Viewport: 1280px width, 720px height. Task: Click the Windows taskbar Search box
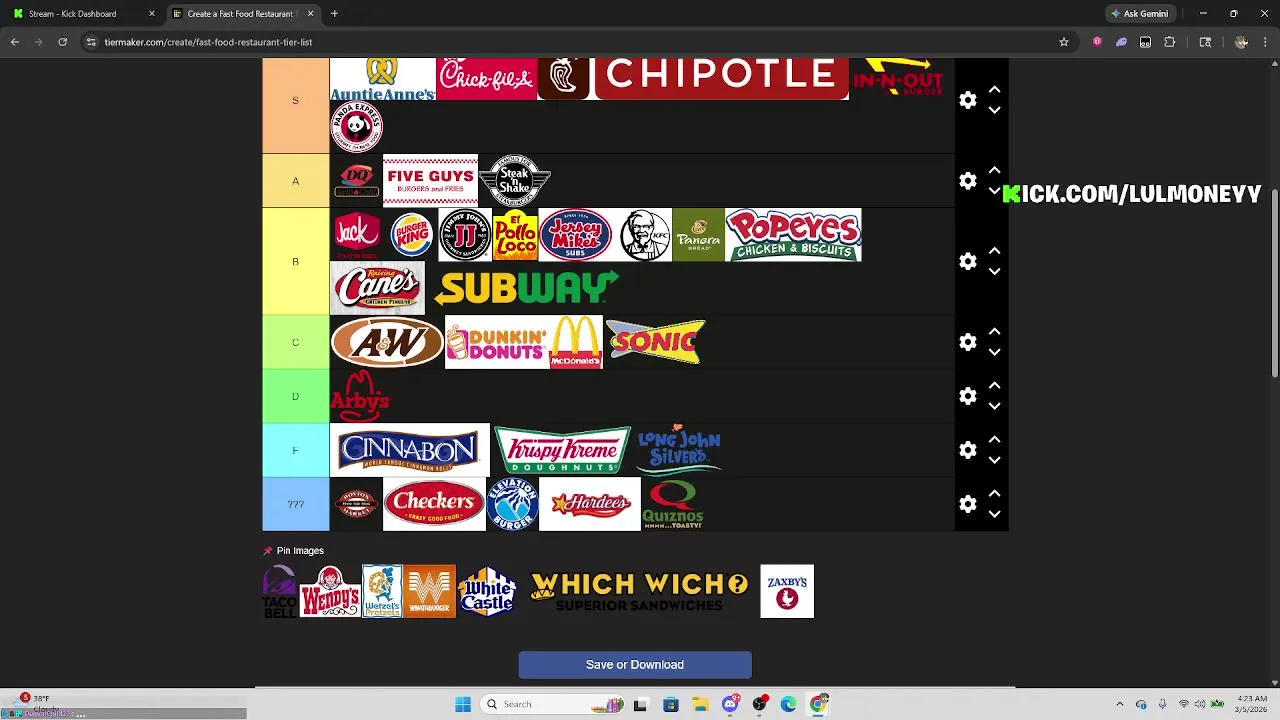550,704
